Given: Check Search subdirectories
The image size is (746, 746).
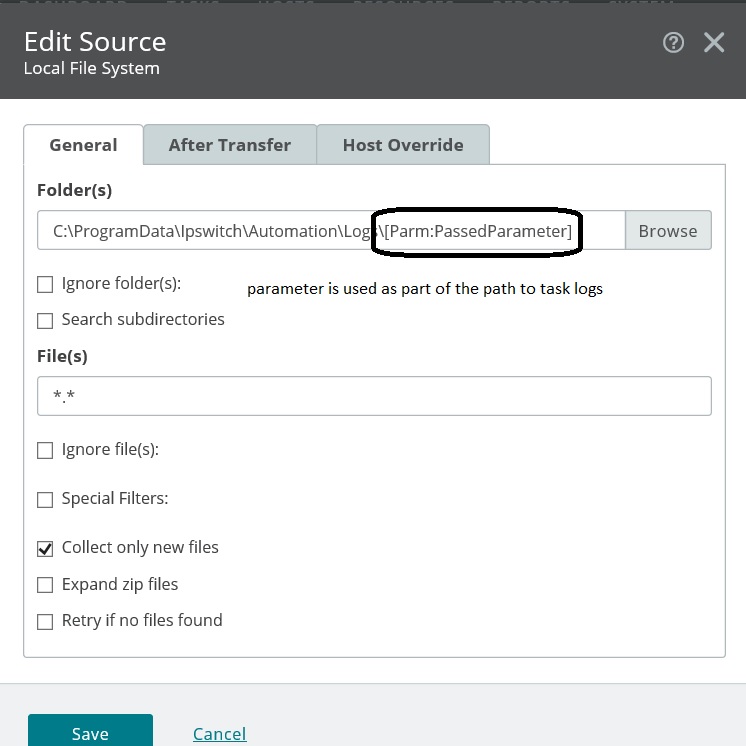Looking at the screenshot, I should [x=45, y=321].
